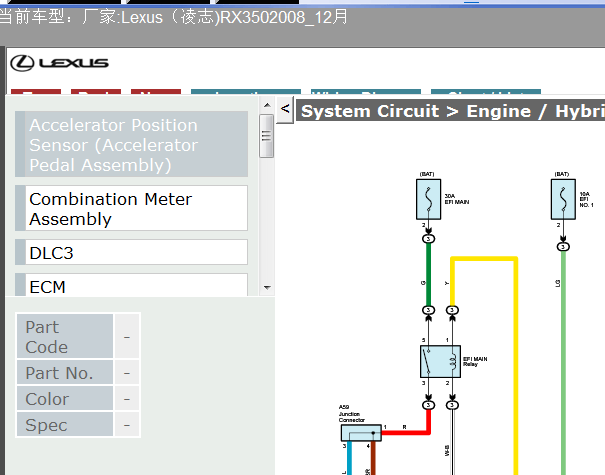Click the Part Code label cell
Screen dimensions: 605x475
point(65,336)
